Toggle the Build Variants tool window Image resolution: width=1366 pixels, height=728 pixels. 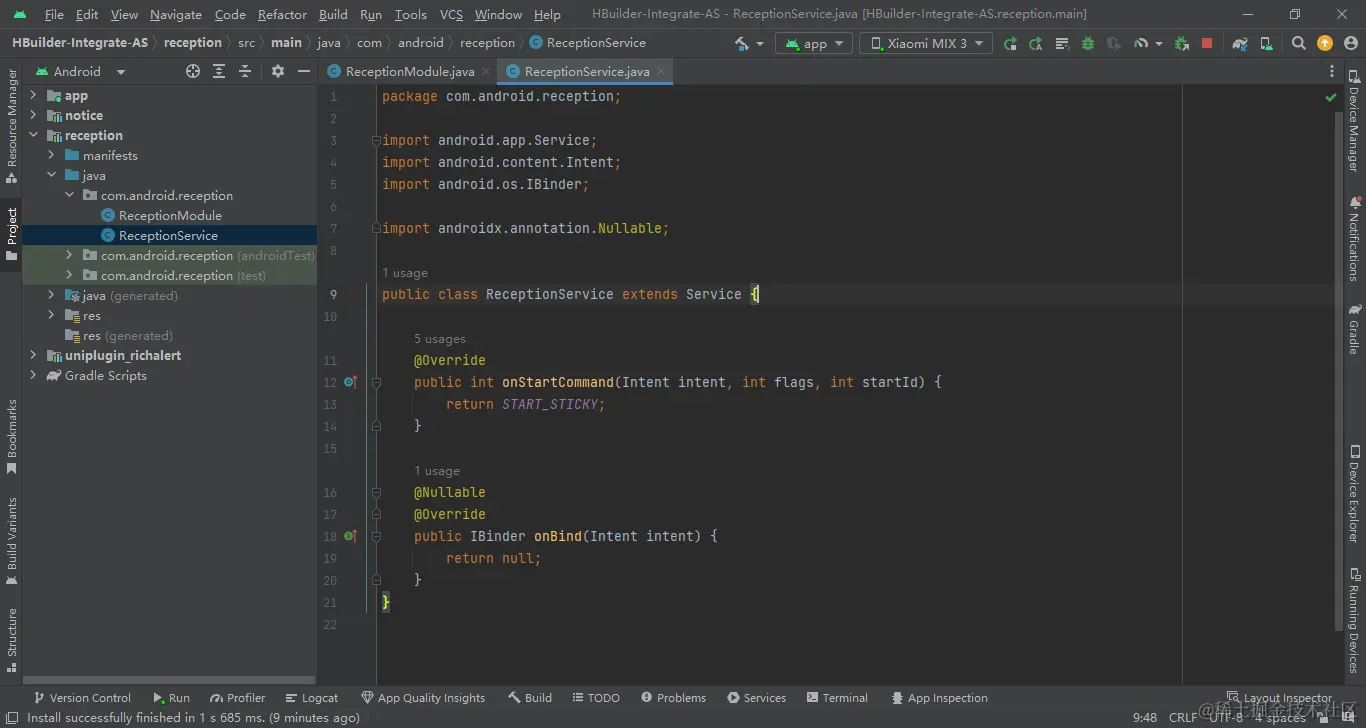pyautogui.click(x=11, y=541)
